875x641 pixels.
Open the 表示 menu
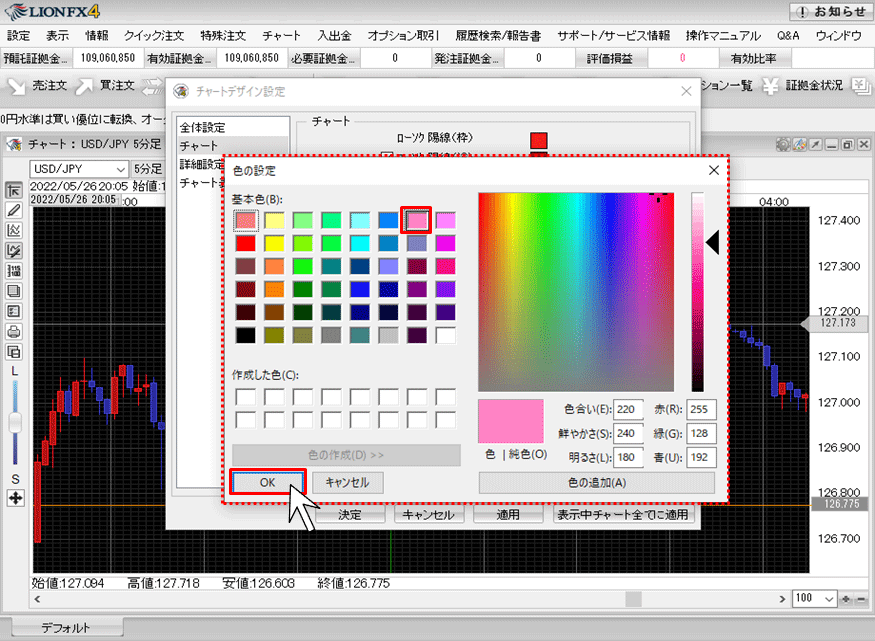[x=57, y=36]
